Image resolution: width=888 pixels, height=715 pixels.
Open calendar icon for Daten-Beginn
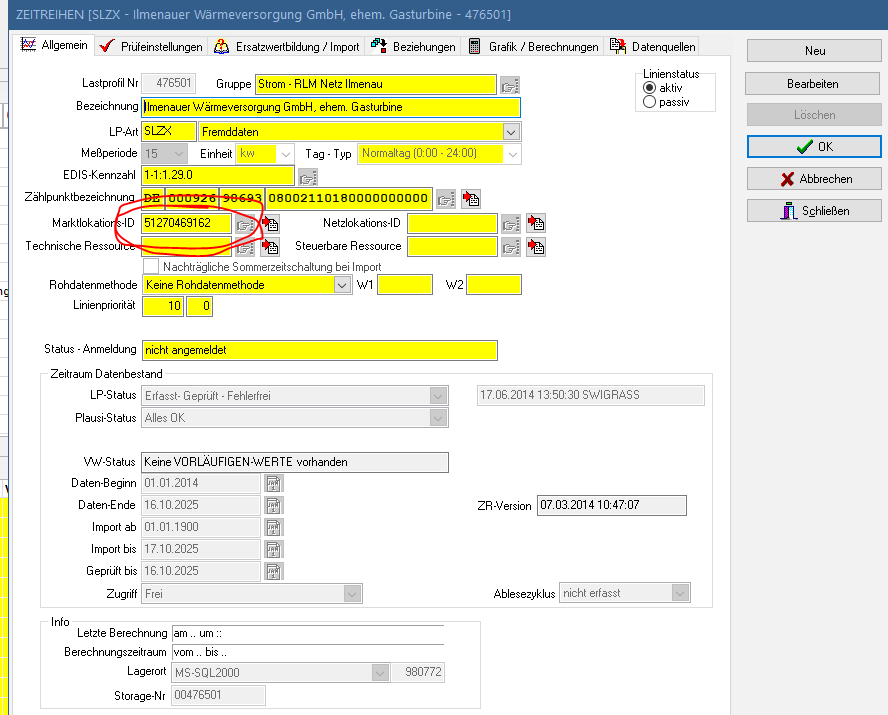pyautogui.click(x=273, y=483)
